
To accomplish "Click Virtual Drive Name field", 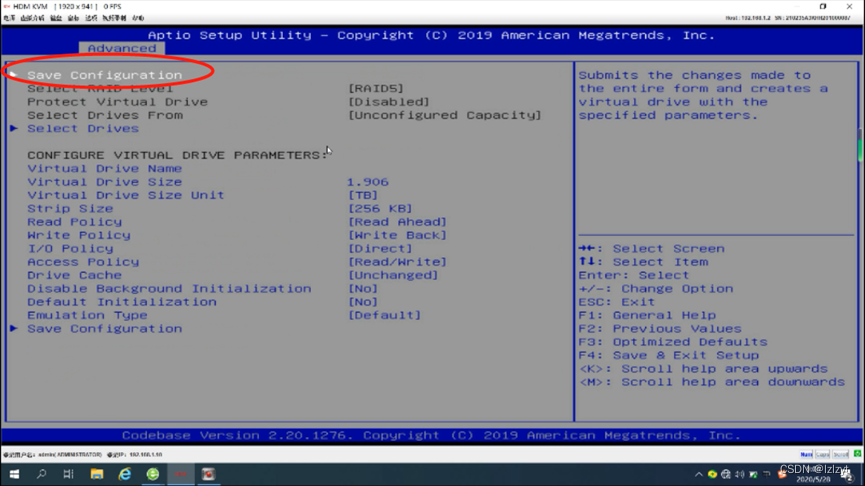I will [x=105, y=168].
